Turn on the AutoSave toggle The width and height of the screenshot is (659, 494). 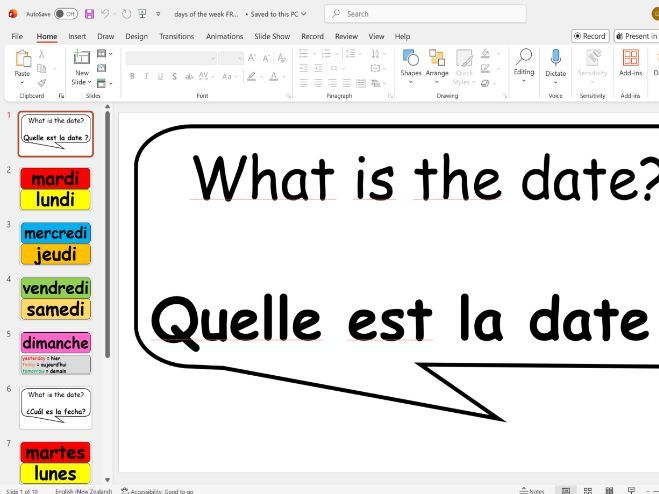pyautogui.click(x=66, y=14)
